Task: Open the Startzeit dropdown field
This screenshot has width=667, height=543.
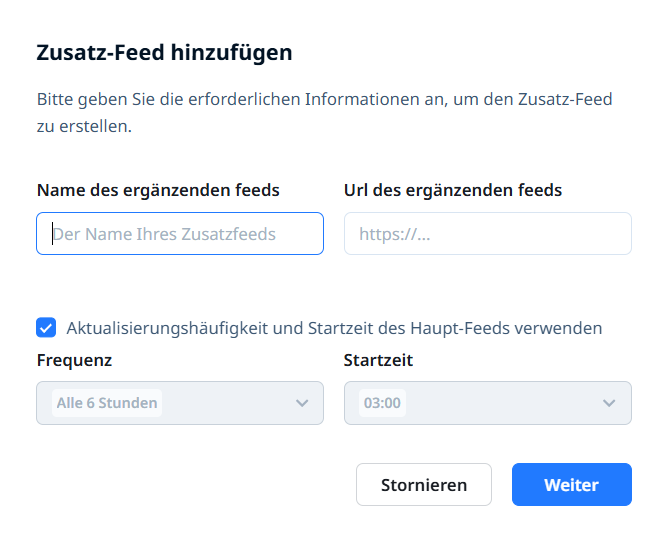Action: click(x=488, y=403)
